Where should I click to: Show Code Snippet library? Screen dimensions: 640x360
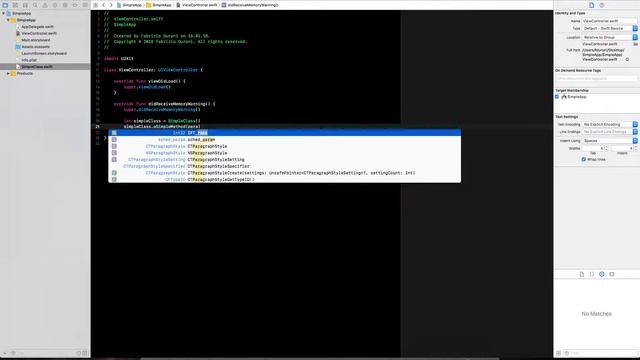(592, 274)
